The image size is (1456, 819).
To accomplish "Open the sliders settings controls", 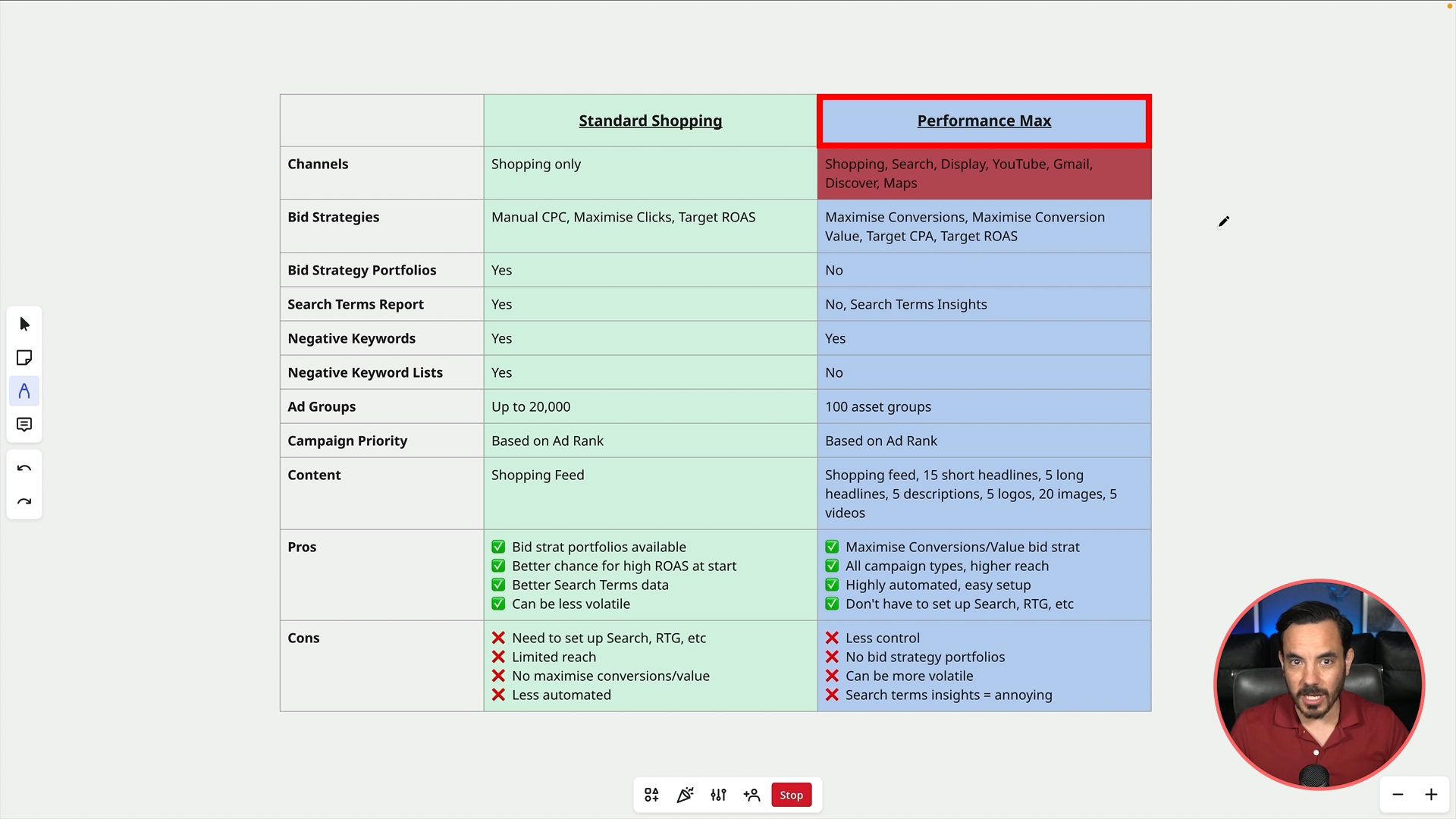I will tap(718, 795).
